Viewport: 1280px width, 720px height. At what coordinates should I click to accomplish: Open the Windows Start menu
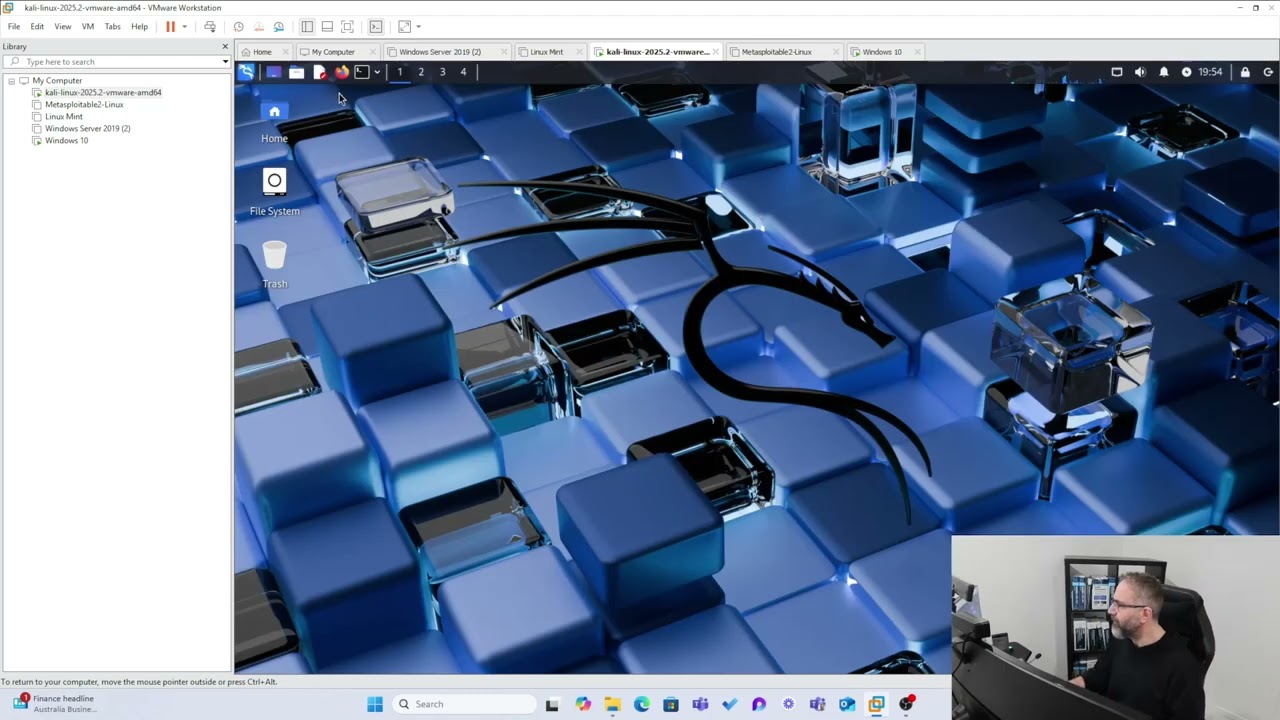pyautogui.click(x=375, y=704)
